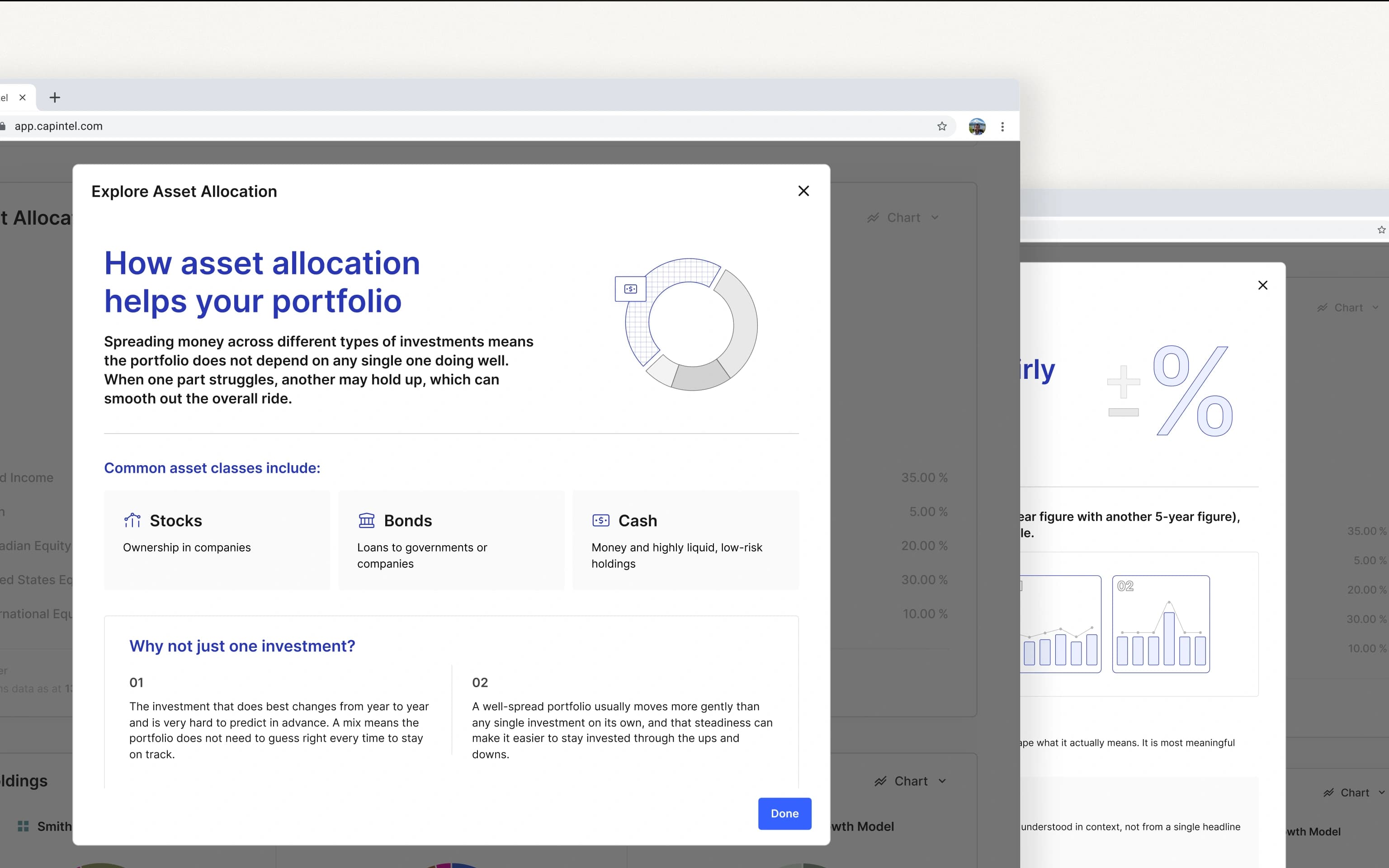The width and height of the screenshot is (1389, 868).
Task: Close the Explore Asset Allocation dialog
Action: pos(803,191)
